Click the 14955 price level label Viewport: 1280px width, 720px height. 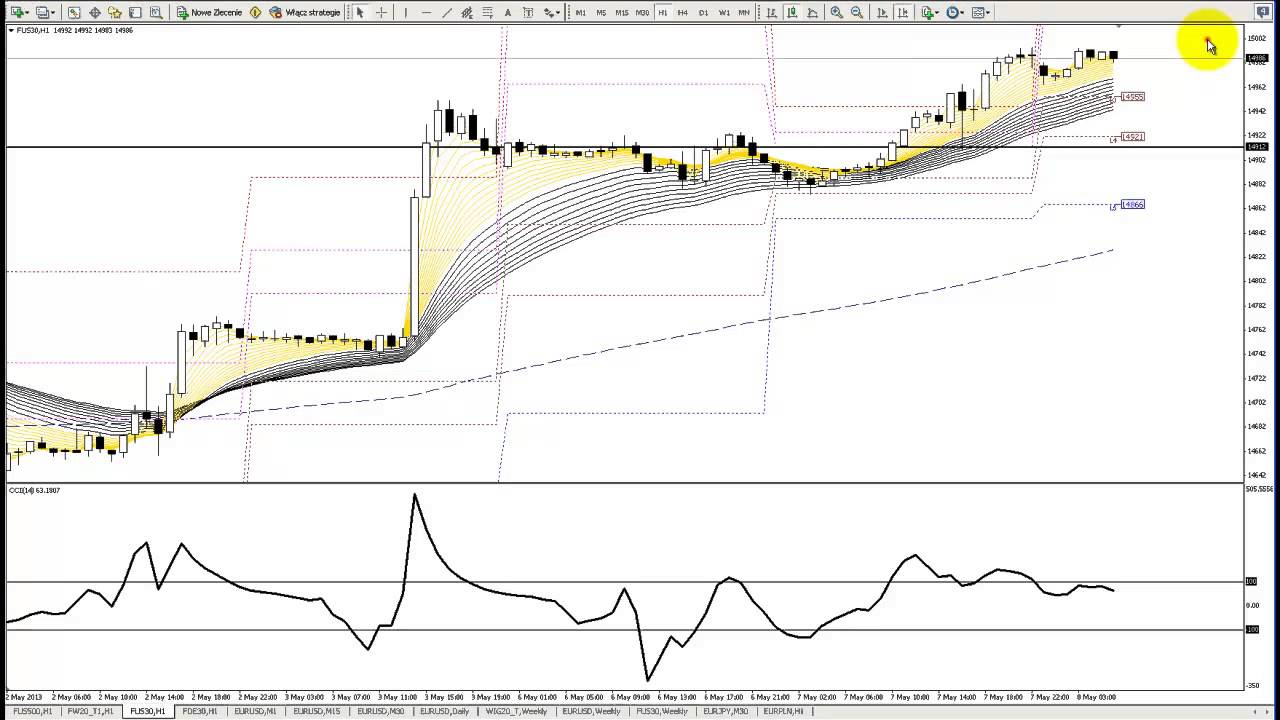point(1132,97)
